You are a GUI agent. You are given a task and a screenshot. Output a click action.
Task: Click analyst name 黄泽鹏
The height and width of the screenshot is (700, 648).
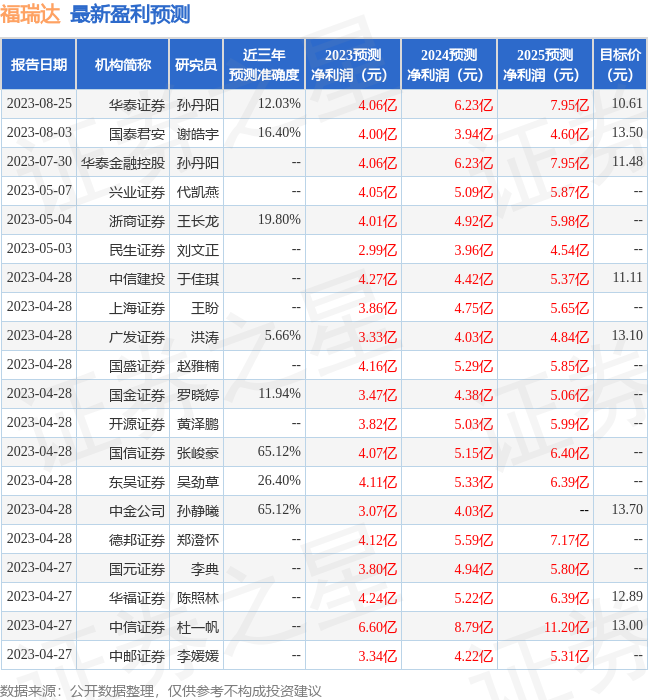[x=198, y=424]
